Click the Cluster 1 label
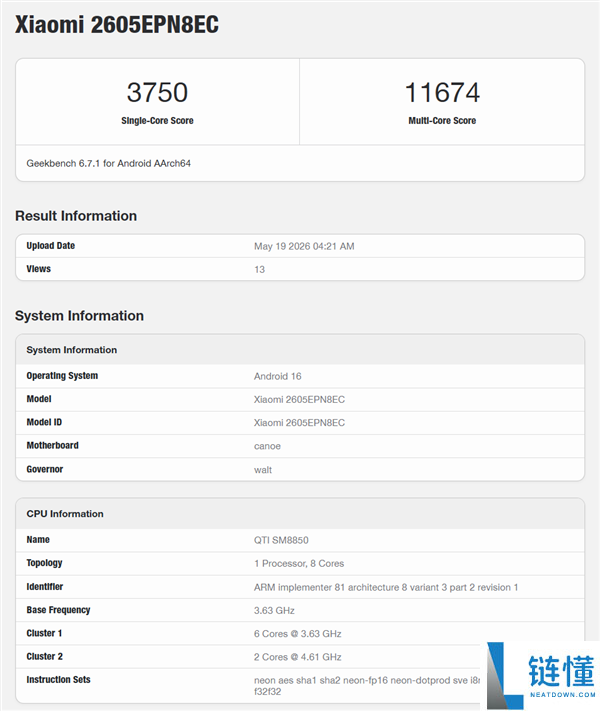Screen dimensions: 600x711 [x=44, y=633]
